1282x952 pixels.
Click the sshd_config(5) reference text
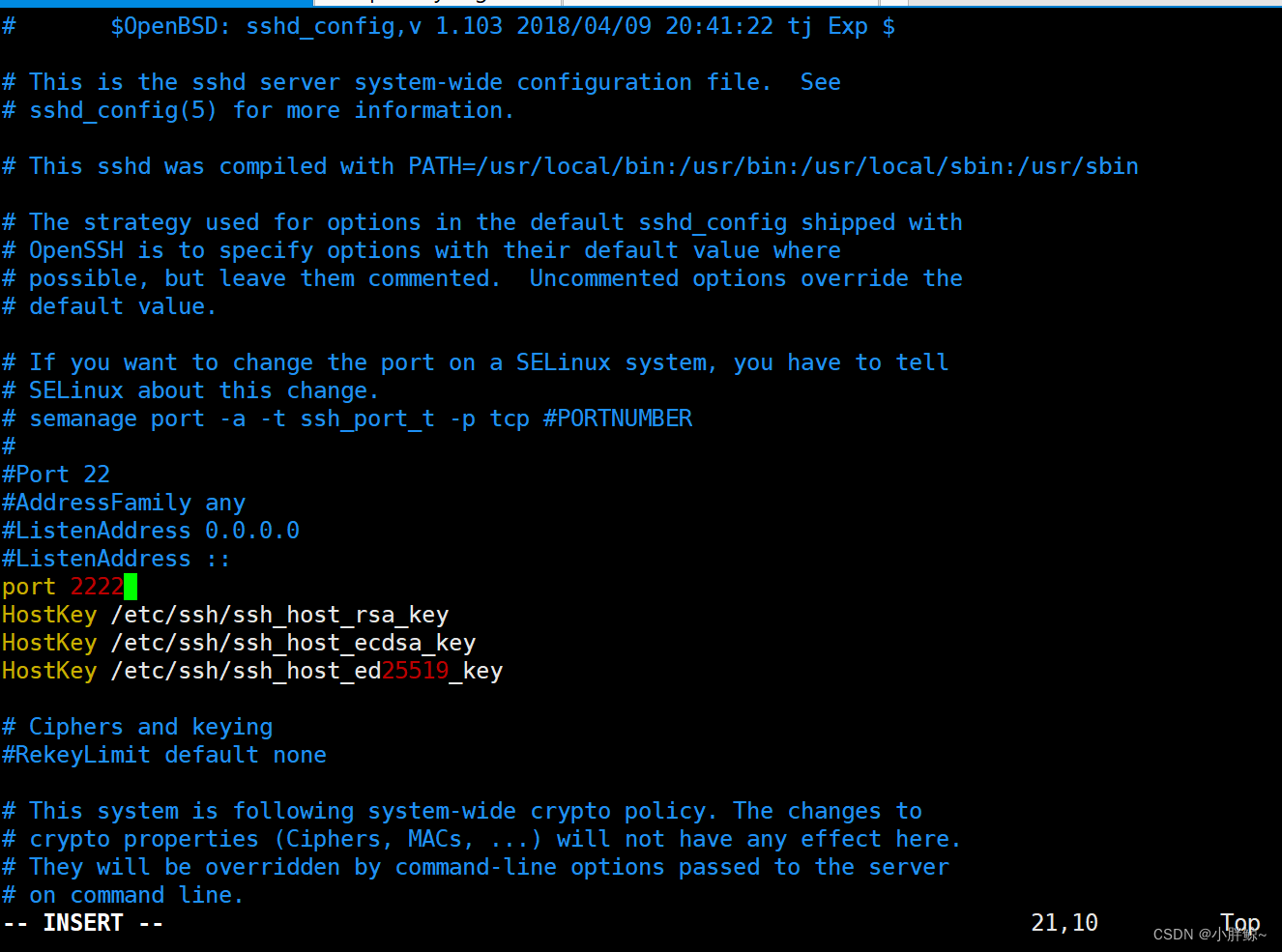(x=124, y=110)
